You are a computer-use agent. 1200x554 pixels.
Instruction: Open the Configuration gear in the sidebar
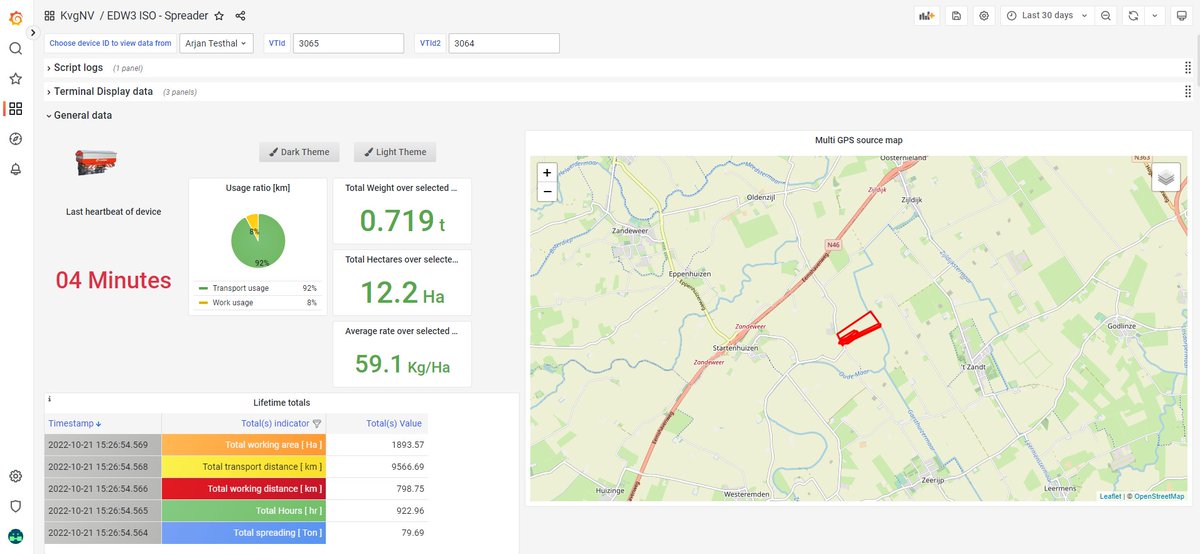pyautogui.click(x=15, y=476)
